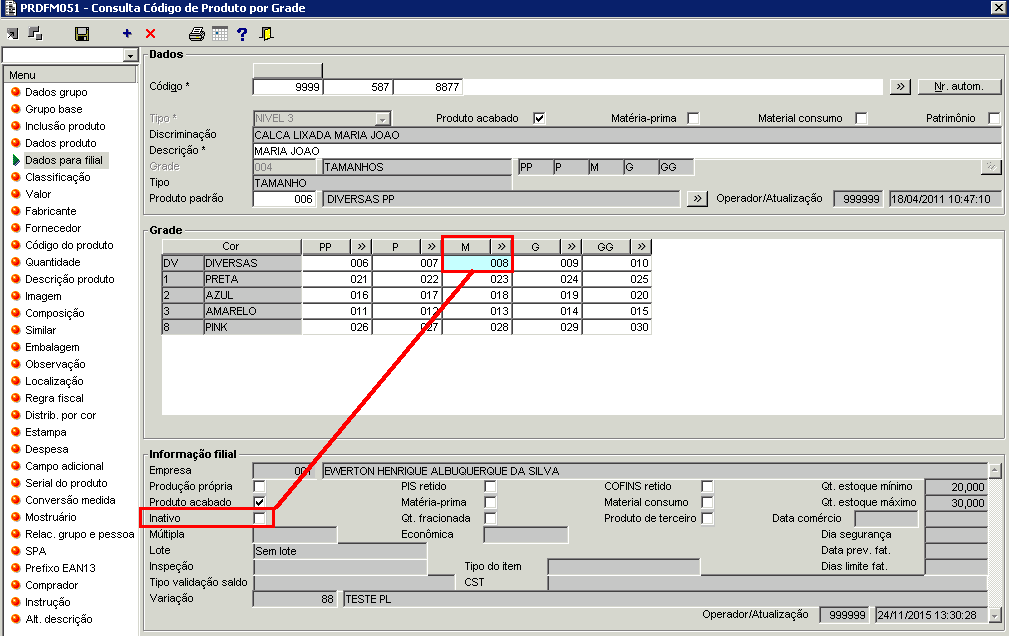1009x636 pixels.
Task: Click the bullet icon beside Dados grupo
Action: (16, 92)
